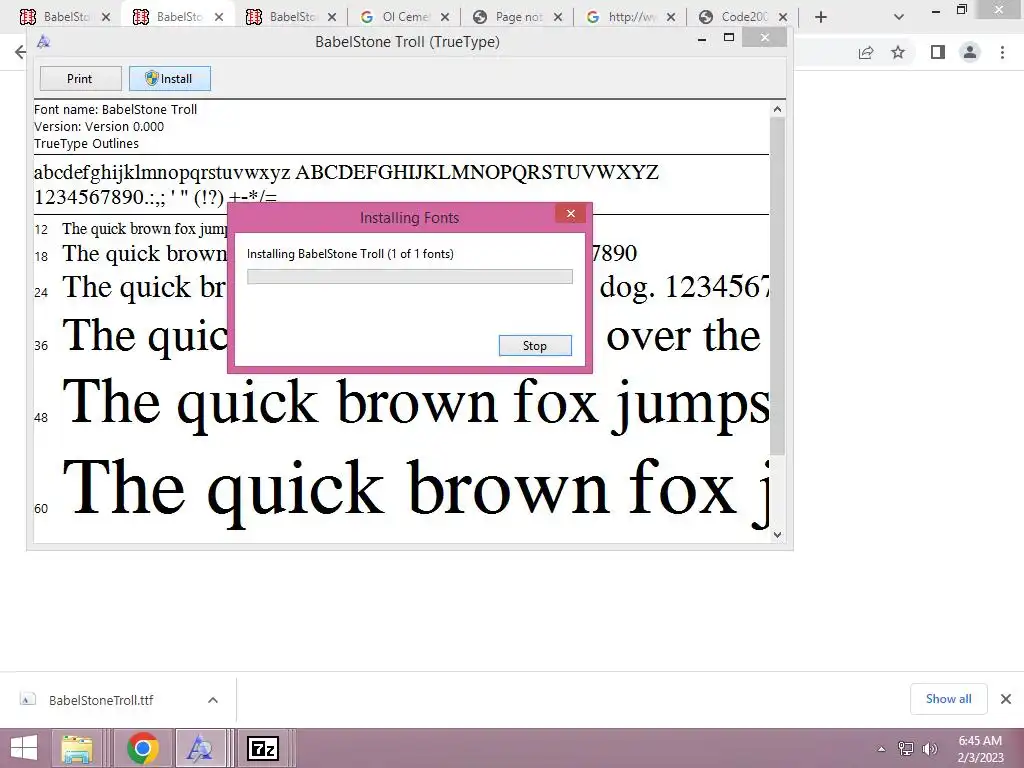Screen dimensions: 1024x768
Task: Click Chrome icon in taskbar
Action: [142, 748]
